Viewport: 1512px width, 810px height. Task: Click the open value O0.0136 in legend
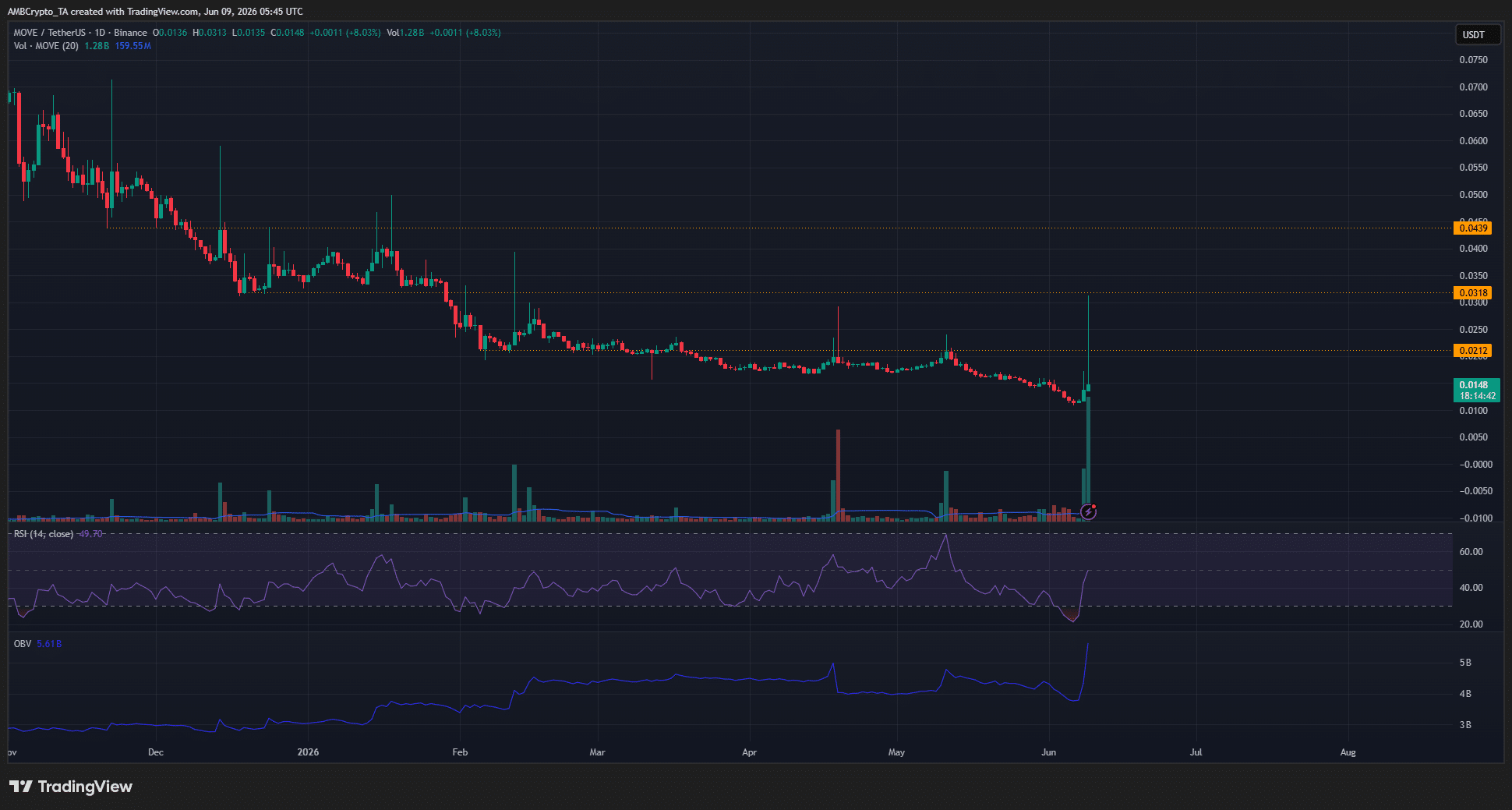tap(170, 33)
